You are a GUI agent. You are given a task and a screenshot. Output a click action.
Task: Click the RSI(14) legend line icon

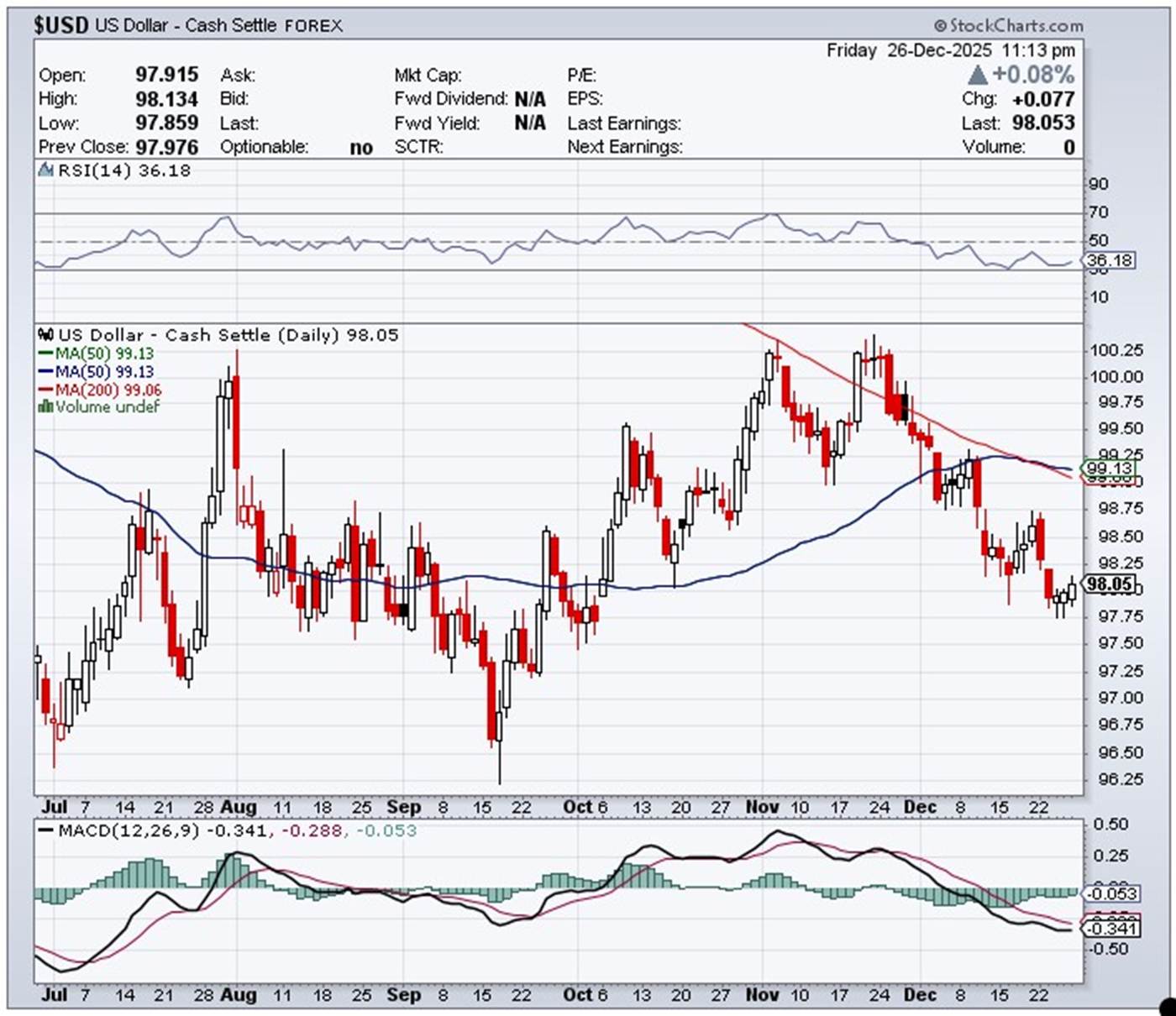coord(46,170)
